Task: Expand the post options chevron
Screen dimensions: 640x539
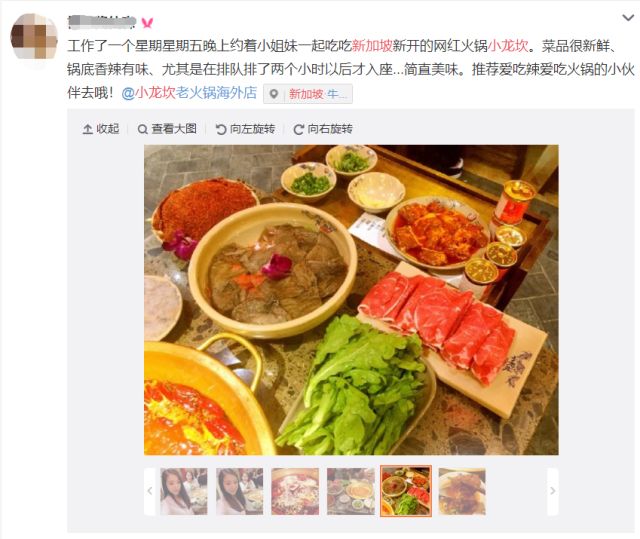Action: pyautogui.click(x=627, y=18)
